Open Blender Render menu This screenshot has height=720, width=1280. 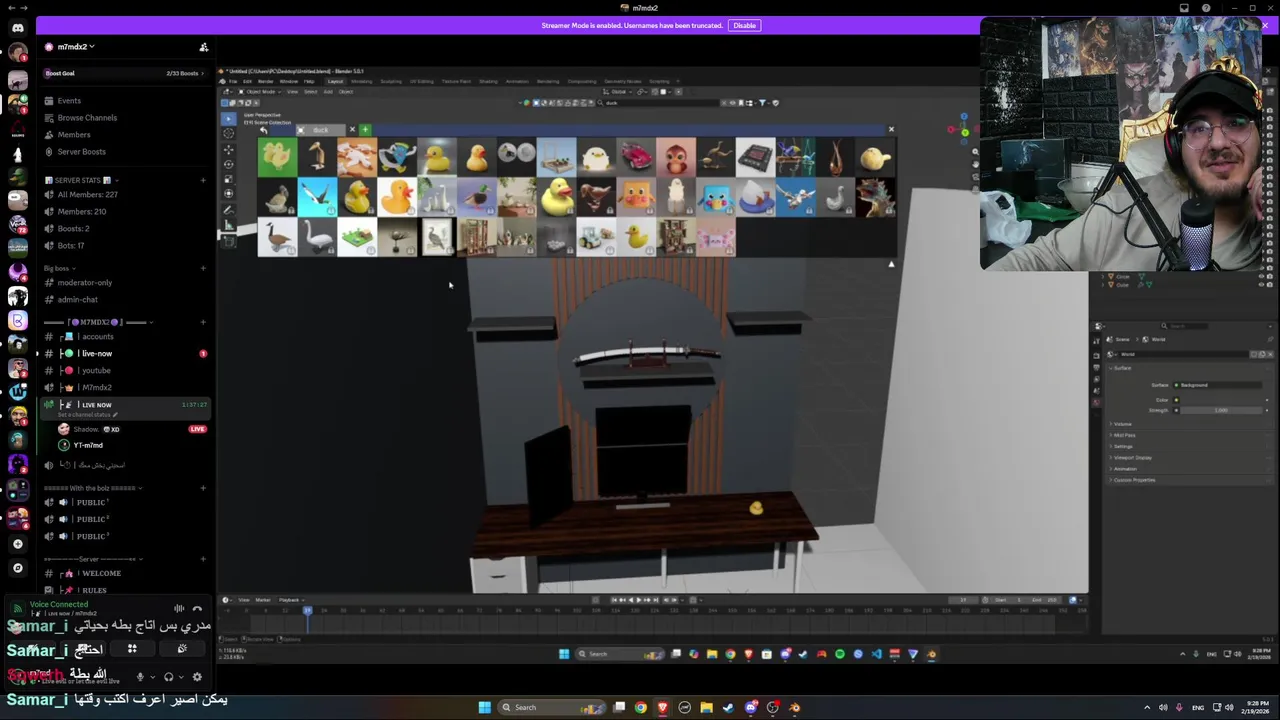(x=266, y=81)
